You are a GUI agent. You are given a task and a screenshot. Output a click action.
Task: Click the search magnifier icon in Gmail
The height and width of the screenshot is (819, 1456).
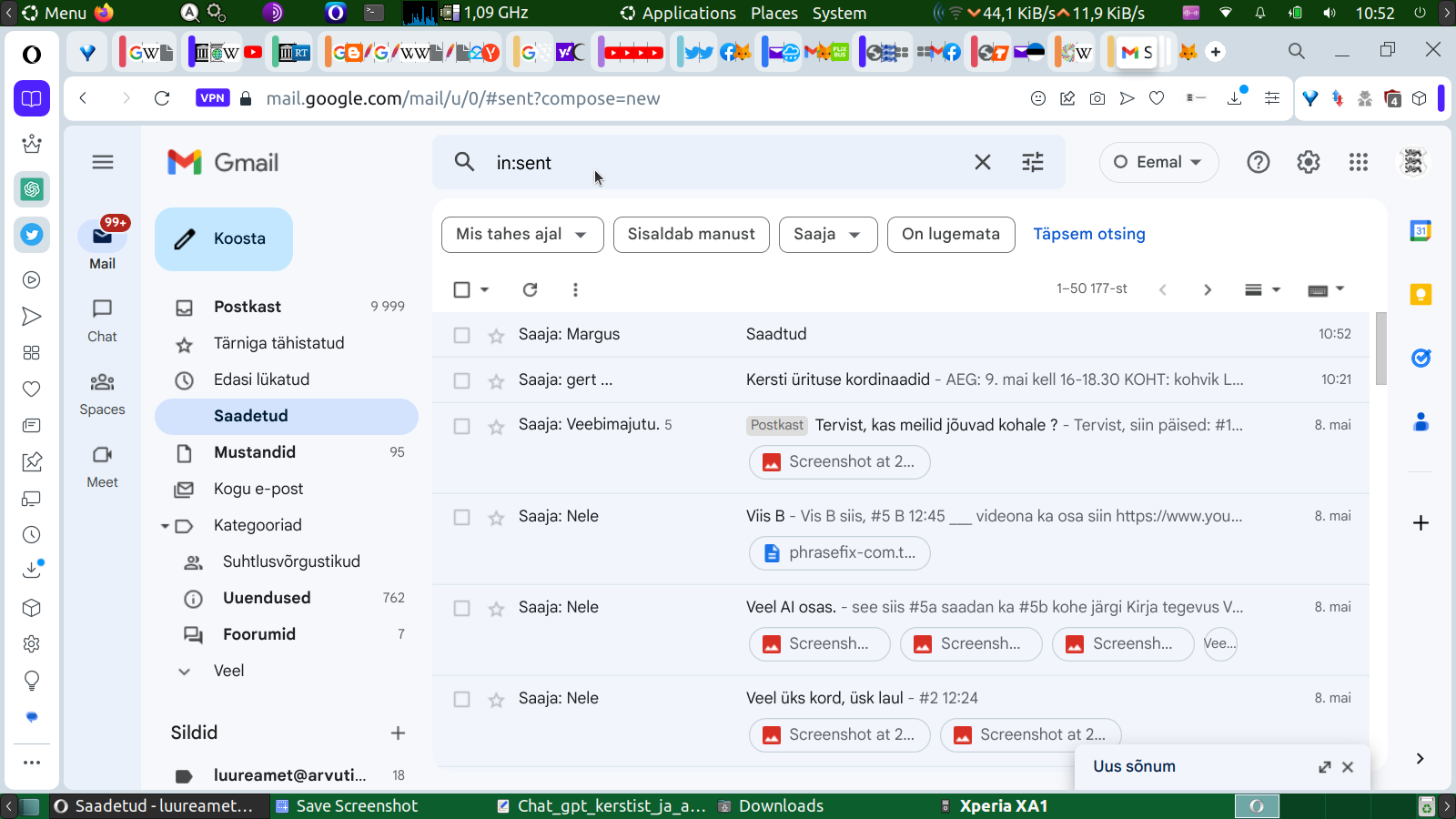464,162
